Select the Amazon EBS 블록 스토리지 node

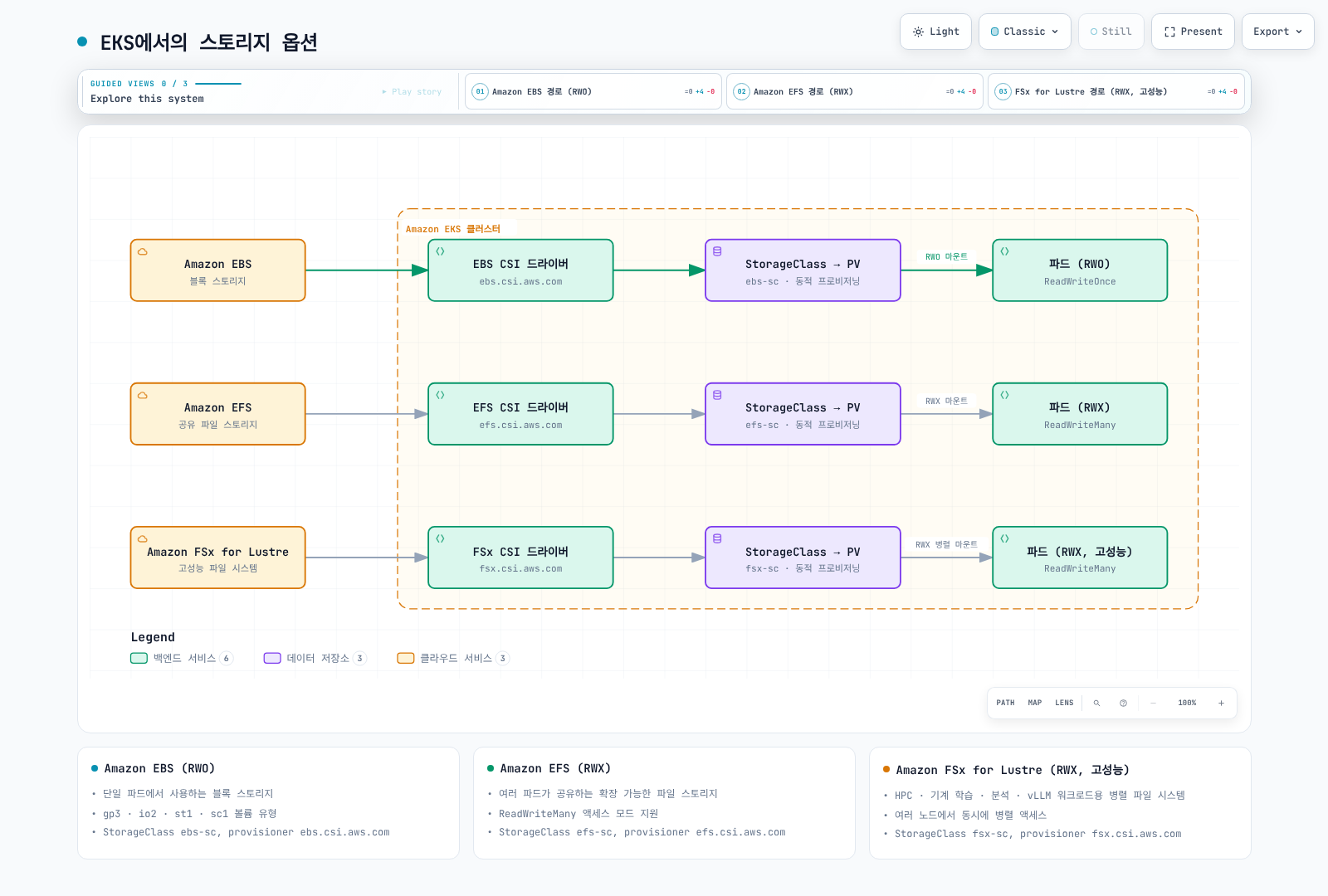[218, 270]
